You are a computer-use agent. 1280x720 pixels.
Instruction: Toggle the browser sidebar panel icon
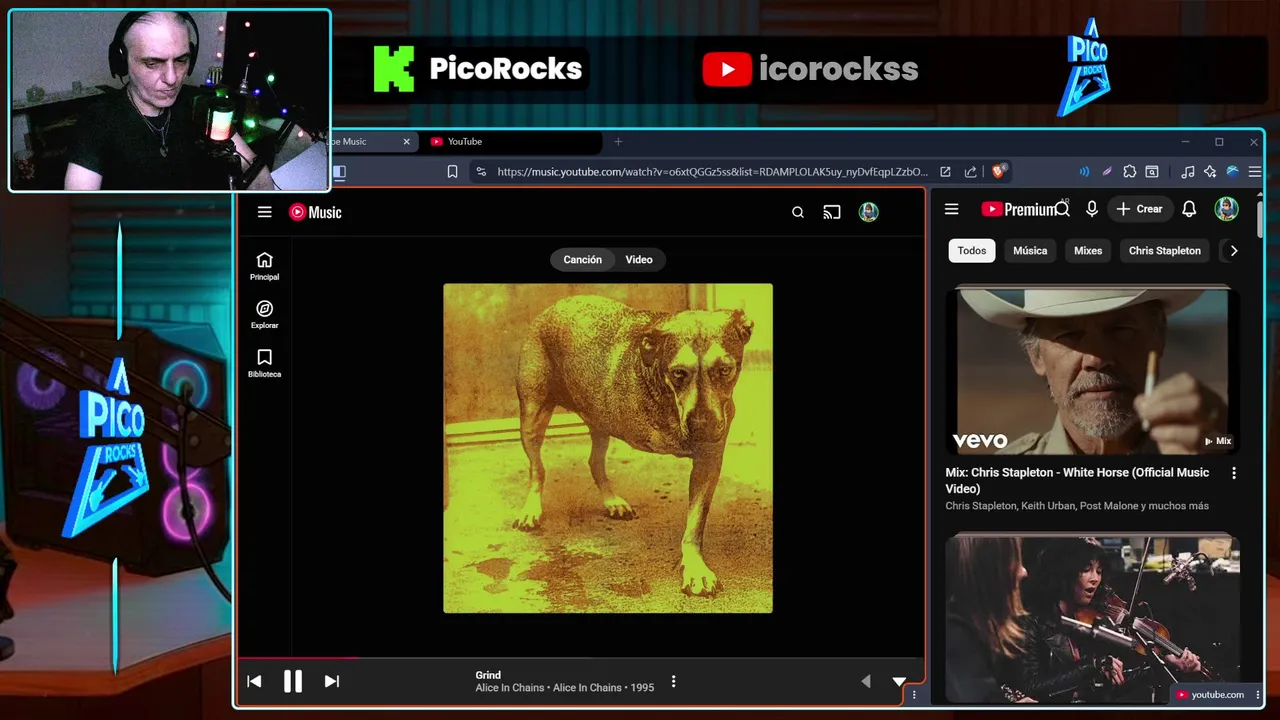click(x=339, y=172)
